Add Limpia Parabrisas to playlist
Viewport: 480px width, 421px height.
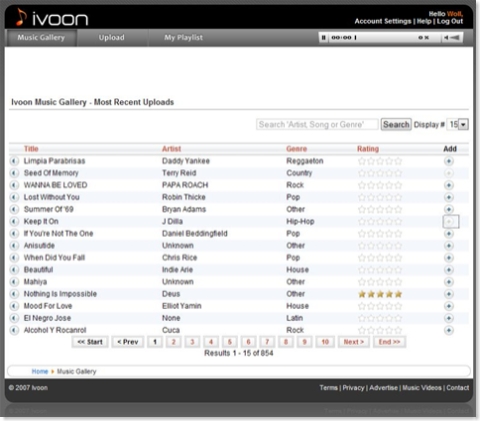(449, 161)
